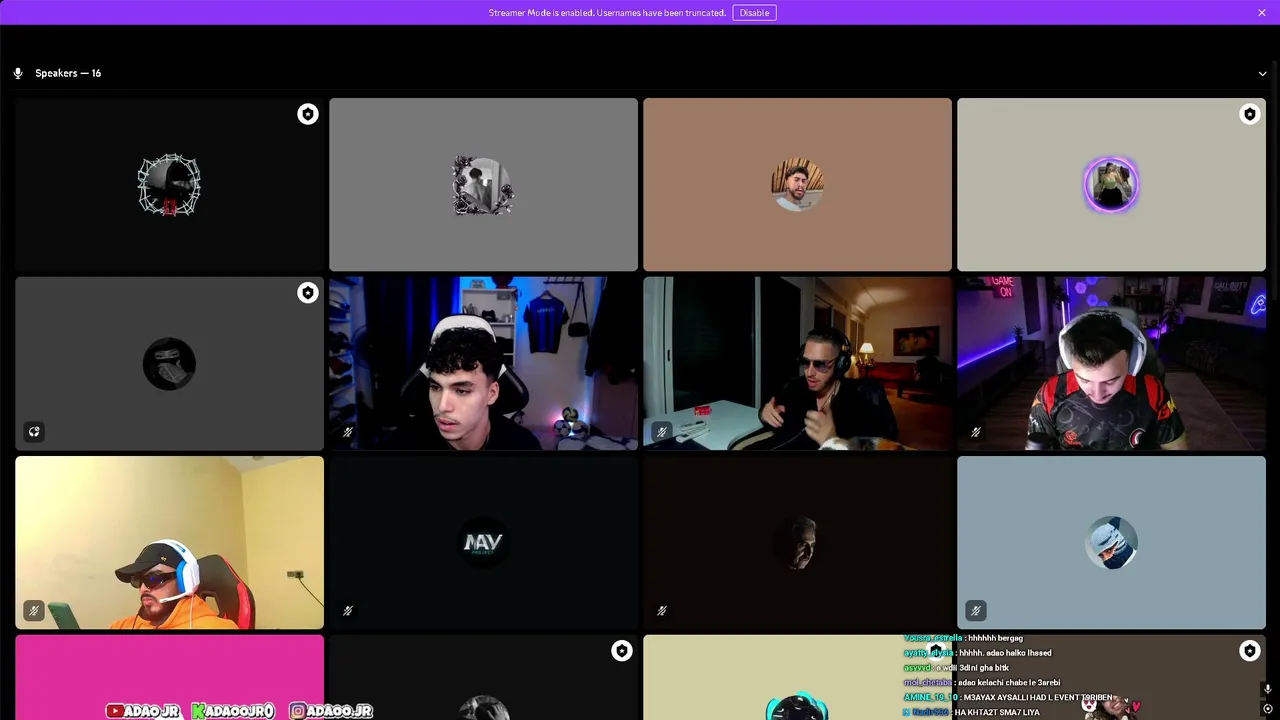The image size is (1280, 720).
Task: Click chat message 'adao kelachi chabe le 3arebi'
Action: point(1009,682)
